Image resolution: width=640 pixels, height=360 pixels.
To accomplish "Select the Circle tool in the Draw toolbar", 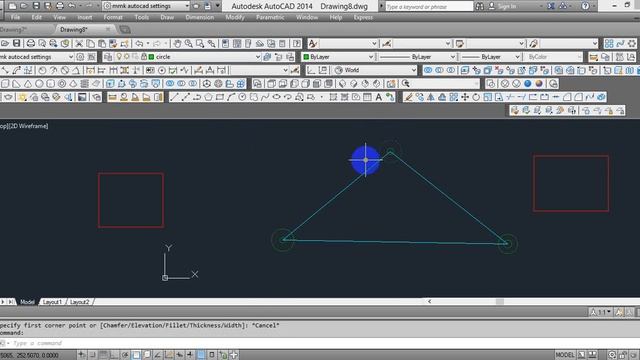I will (242, 97).
